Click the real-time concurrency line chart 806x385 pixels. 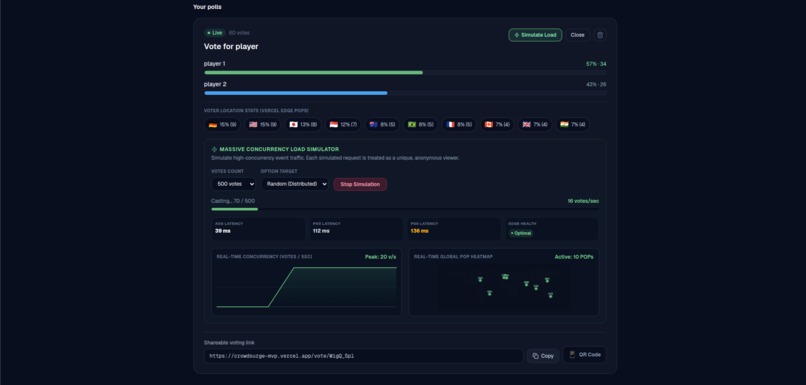point(306,287)
